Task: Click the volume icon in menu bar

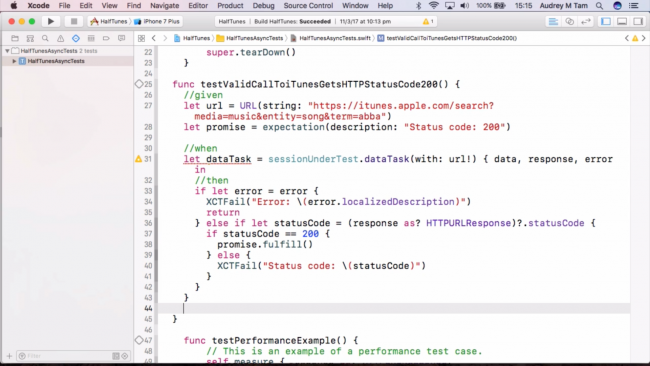Action: [465, 5]
